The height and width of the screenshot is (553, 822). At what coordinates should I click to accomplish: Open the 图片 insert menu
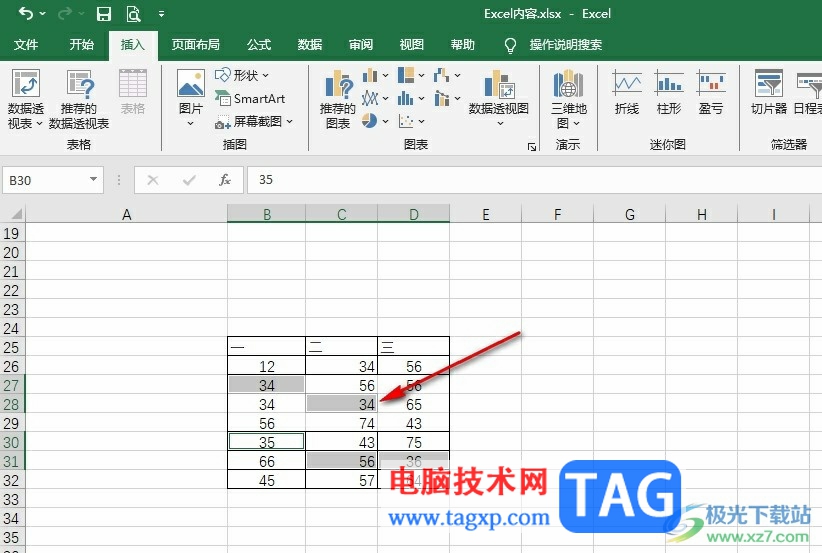click(191, 99)
